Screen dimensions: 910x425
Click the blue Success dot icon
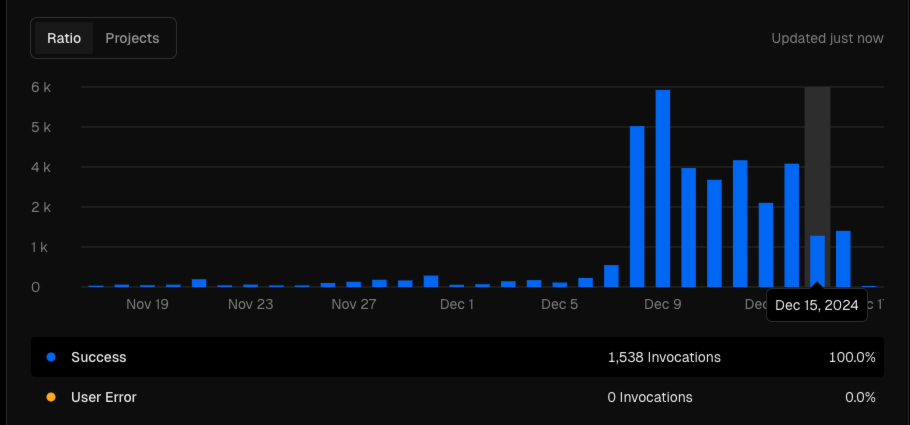pyautogui.click(x=51, y=357)
